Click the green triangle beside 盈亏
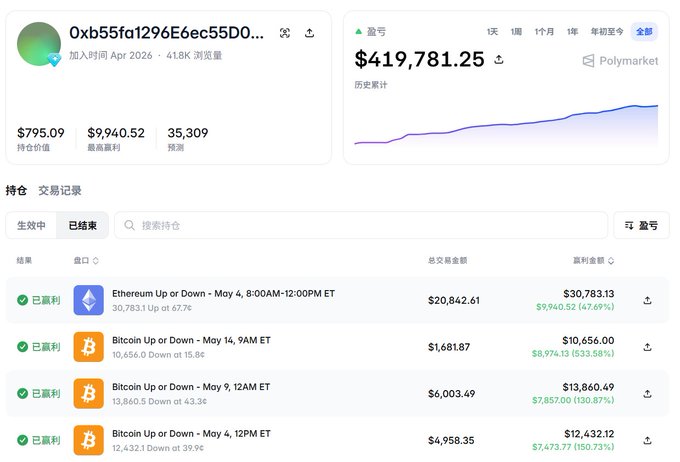 tap(358, 31)
